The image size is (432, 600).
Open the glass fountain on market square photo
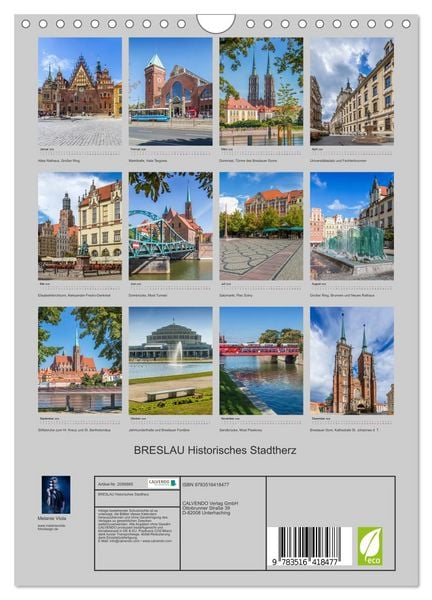(352, 226)
